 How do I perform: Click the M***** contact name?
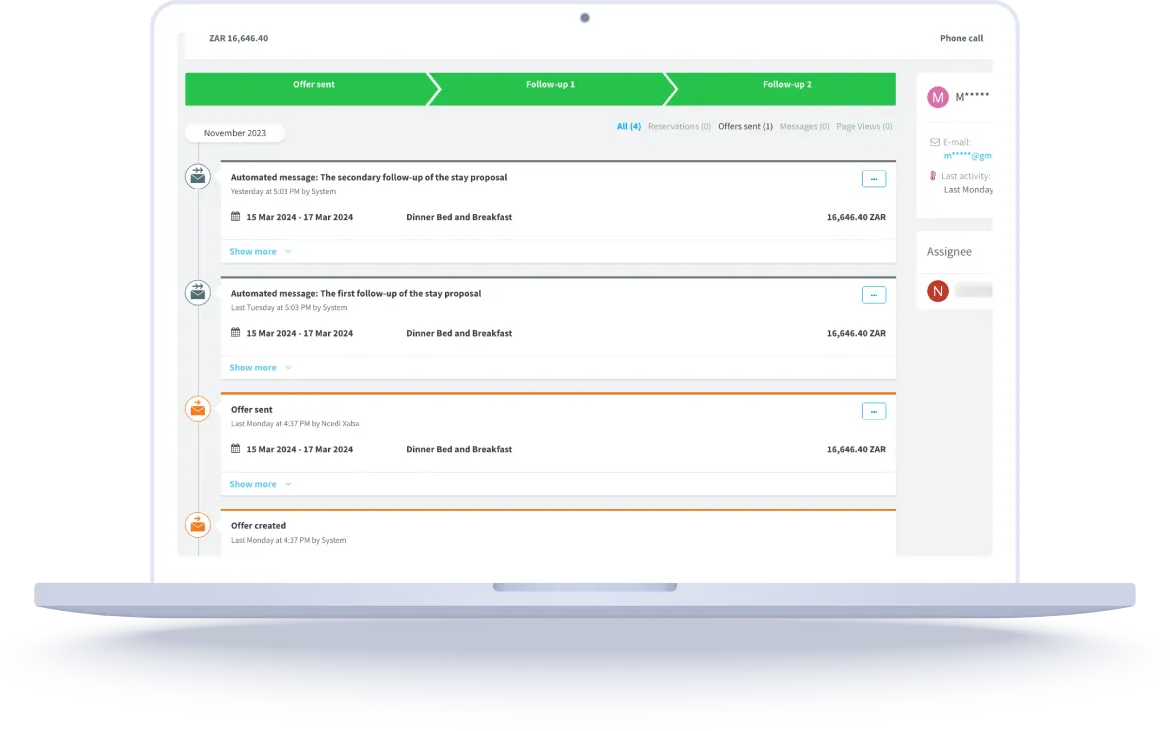tap(972, 96)
